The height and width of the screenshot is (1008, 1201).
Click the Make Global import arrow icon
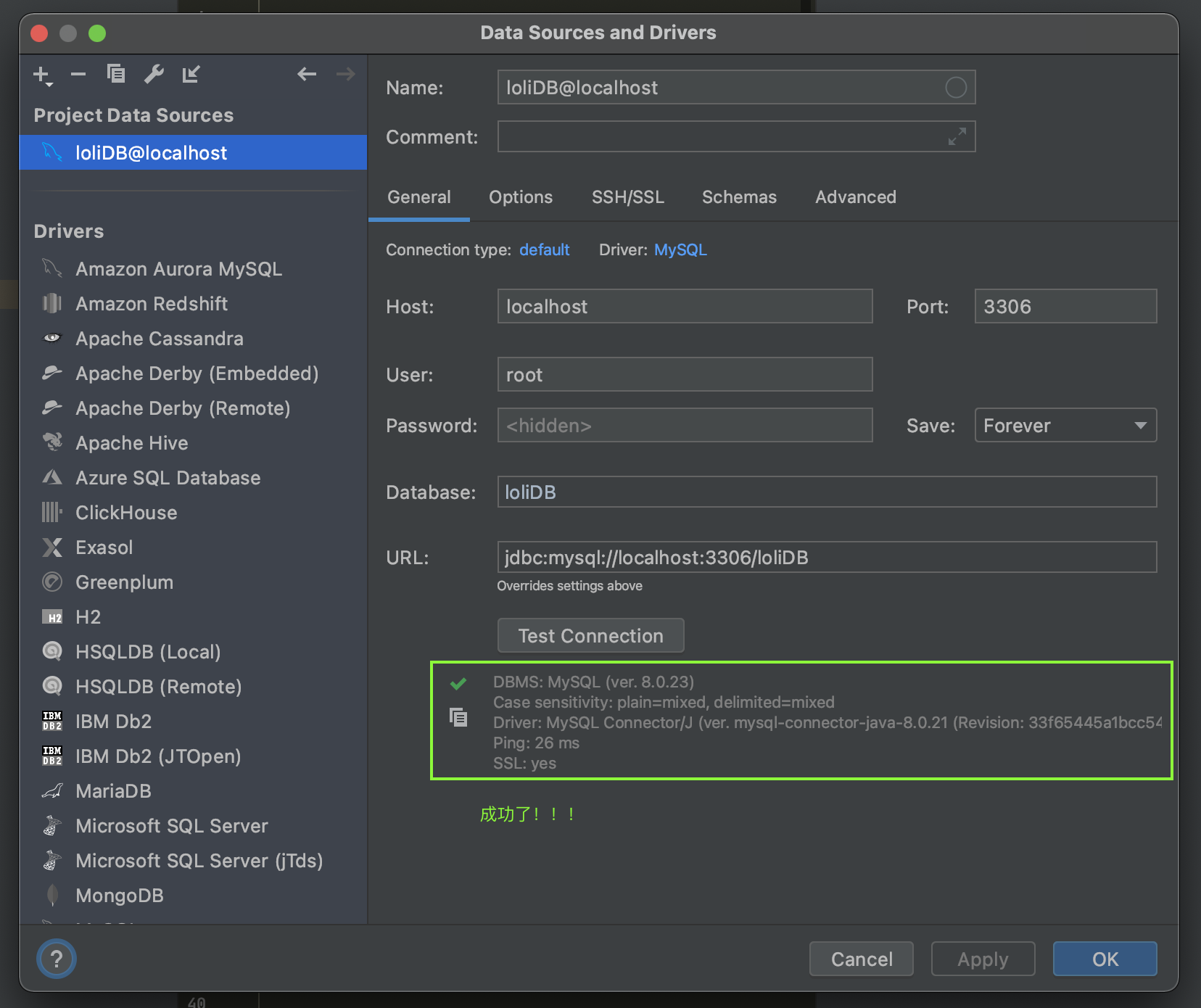click(x=191, y=74)
